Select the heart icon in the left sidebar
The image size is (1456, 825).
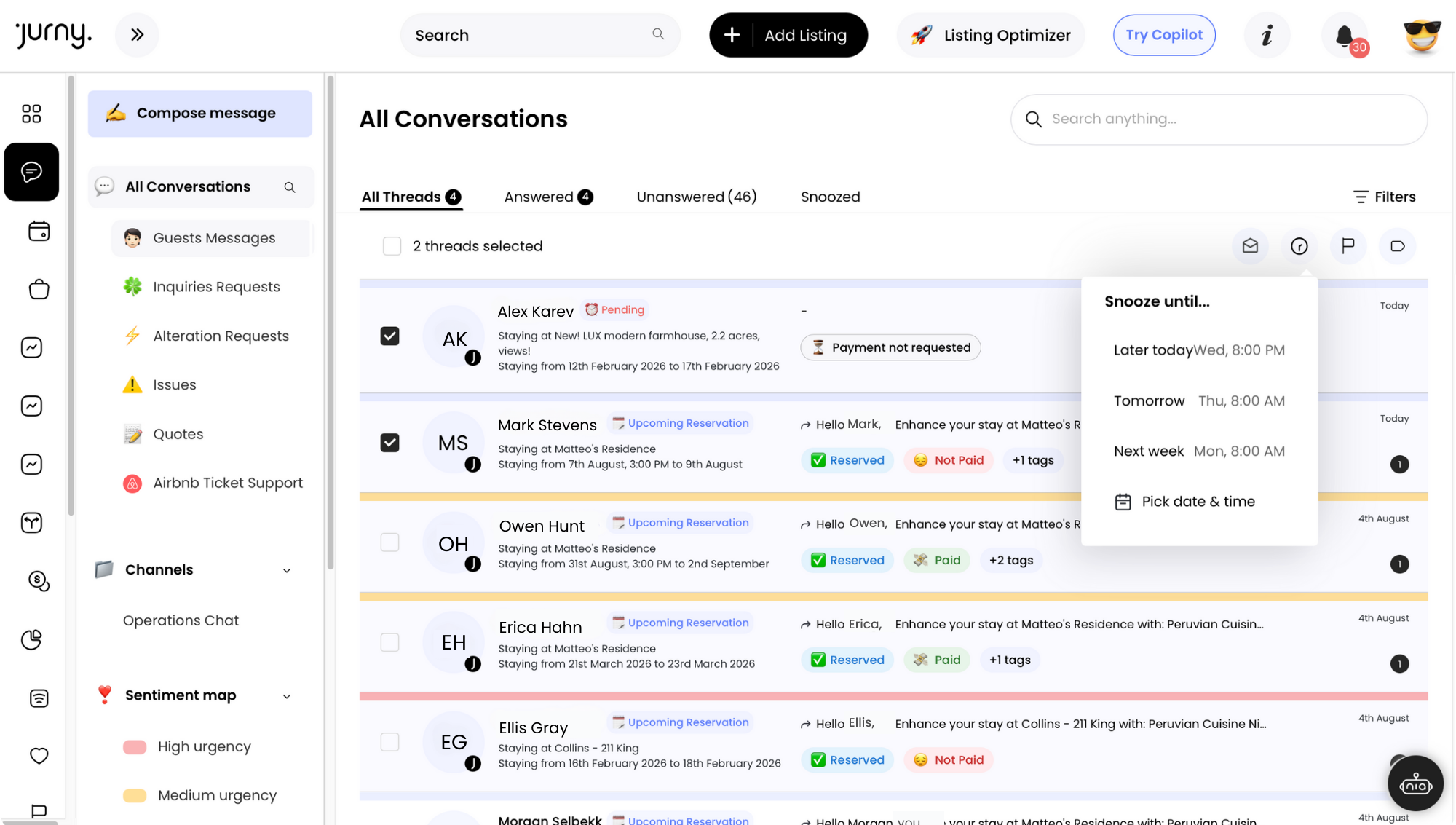(x=39, y=756)
